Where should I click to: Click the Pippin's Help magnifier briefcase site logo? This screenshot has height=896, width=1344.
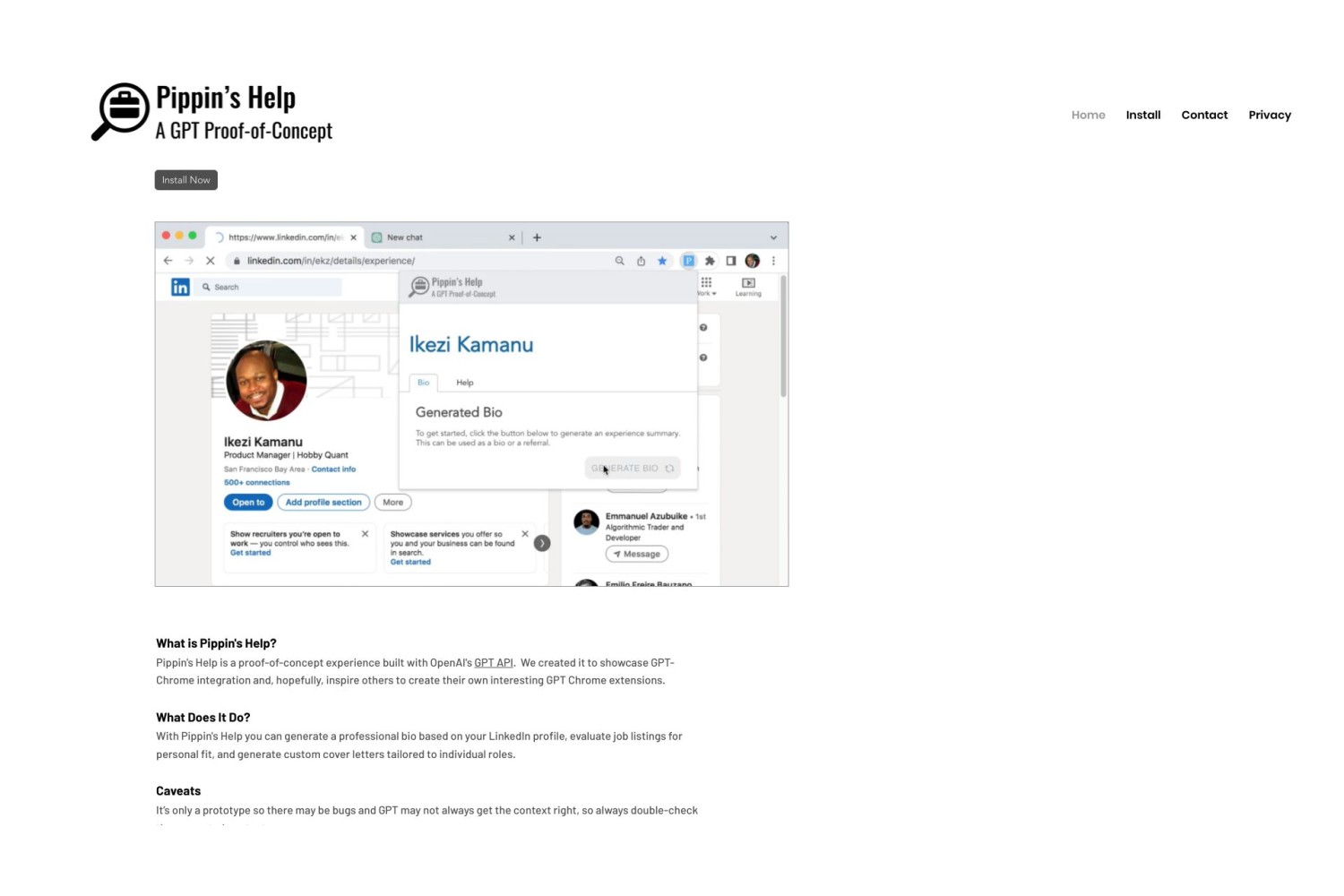tap(120, 112)
